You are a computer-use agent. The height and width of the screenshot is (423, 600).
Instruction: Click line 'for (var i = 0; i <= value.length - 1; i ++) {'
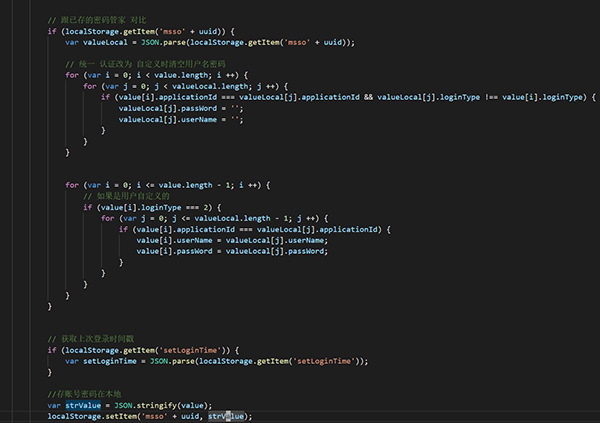(x=168, y=185)
